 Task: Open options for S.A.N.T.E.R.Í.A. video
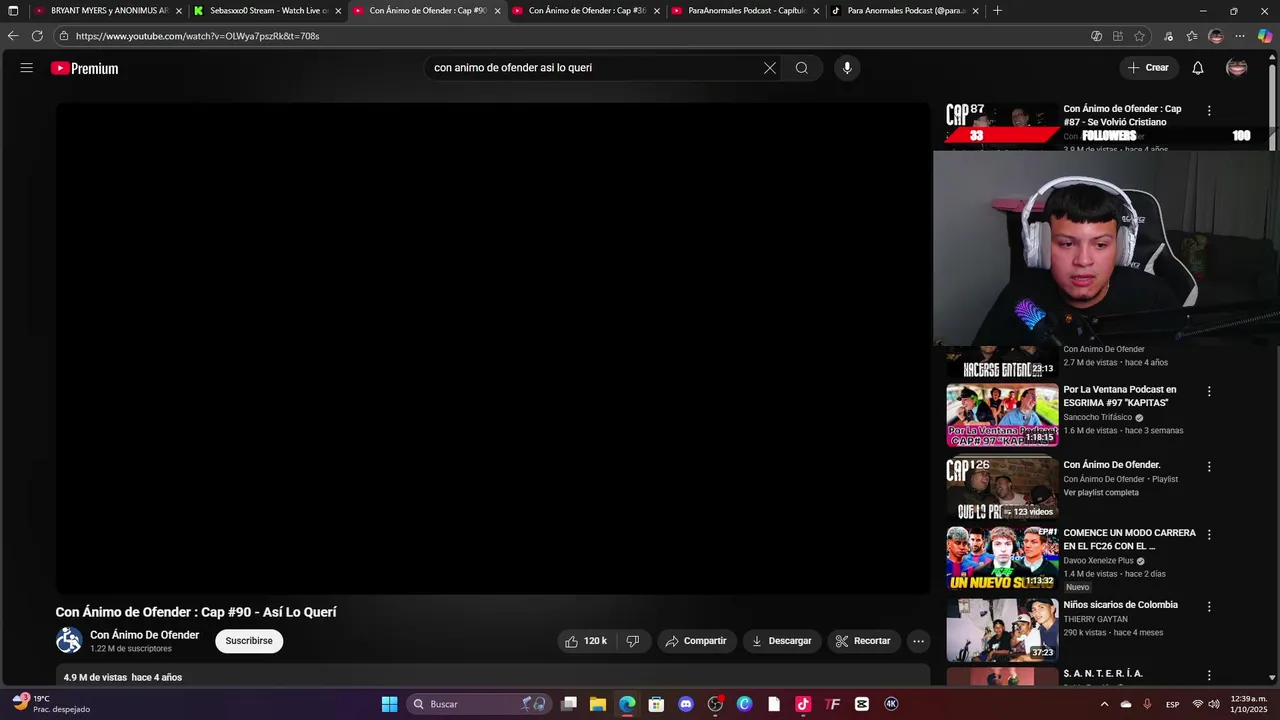pos(1209,676)
